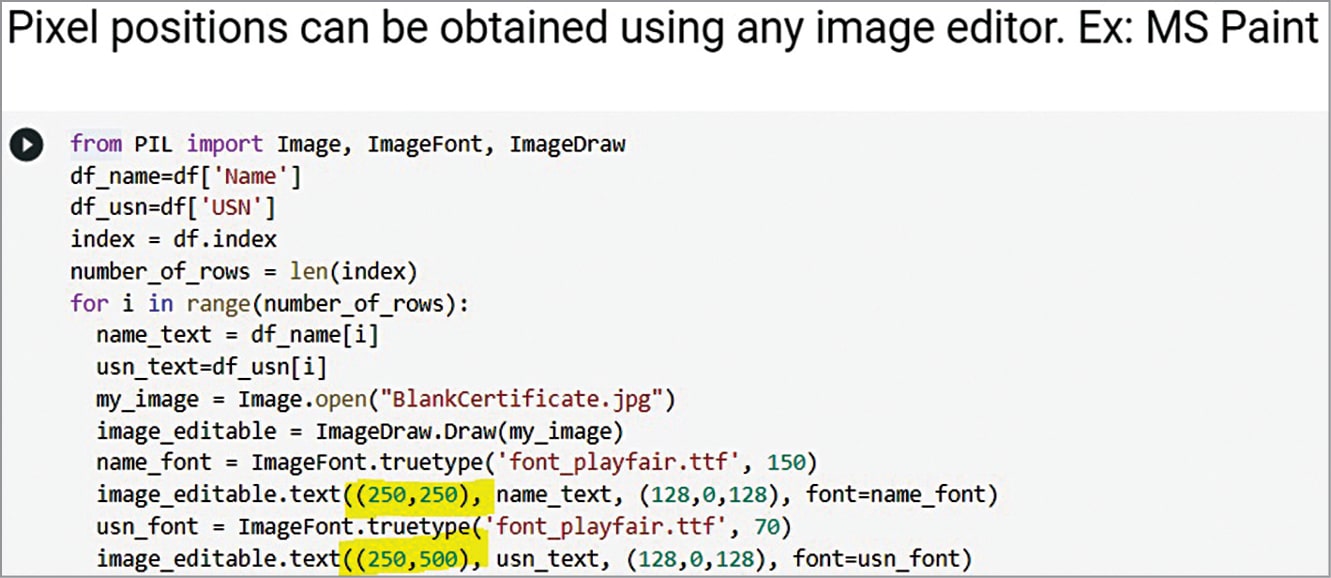Click the heading text about pixel positions

pos(664,31)
